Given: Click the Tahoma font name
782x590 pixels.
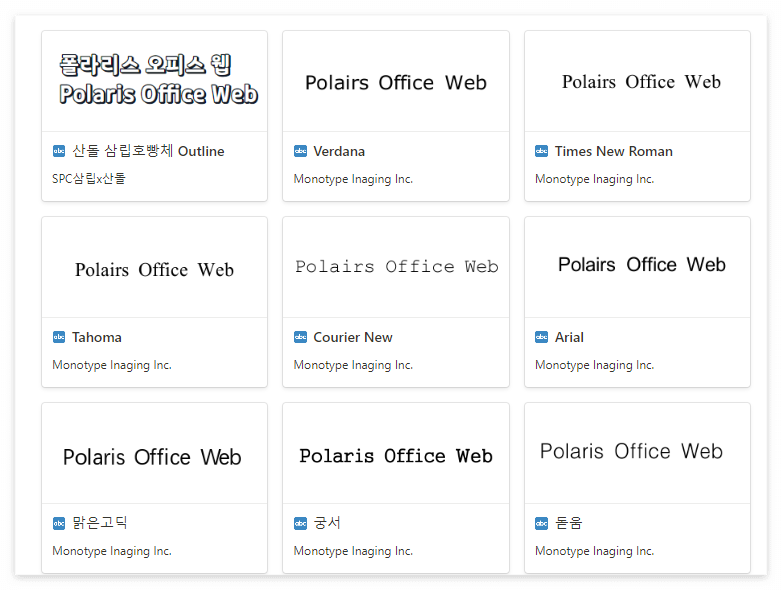Looking at the screenshot, I should point(97,337).
